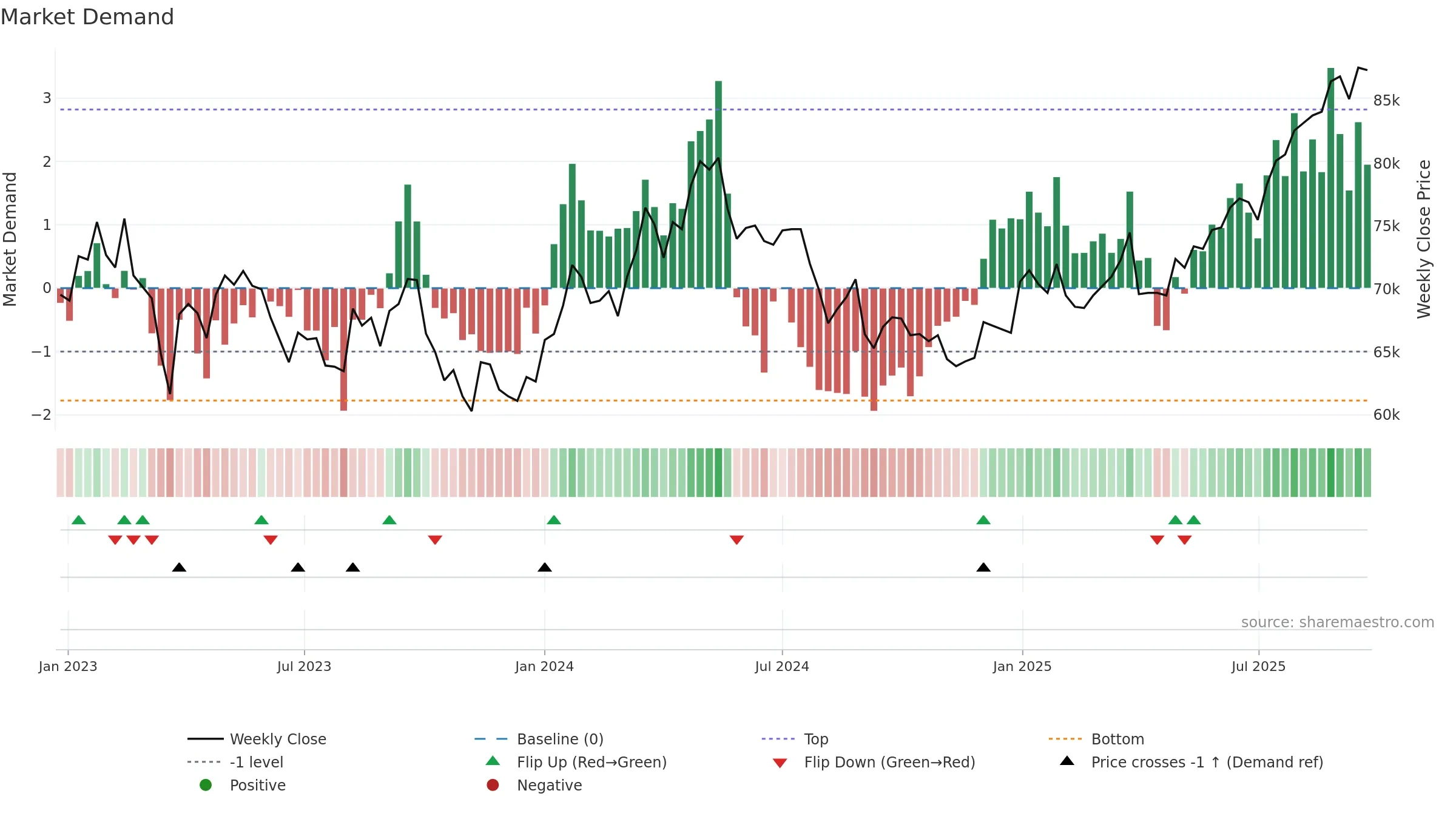Click the Jul 2025 x-axis label

tap(1258, 666)
